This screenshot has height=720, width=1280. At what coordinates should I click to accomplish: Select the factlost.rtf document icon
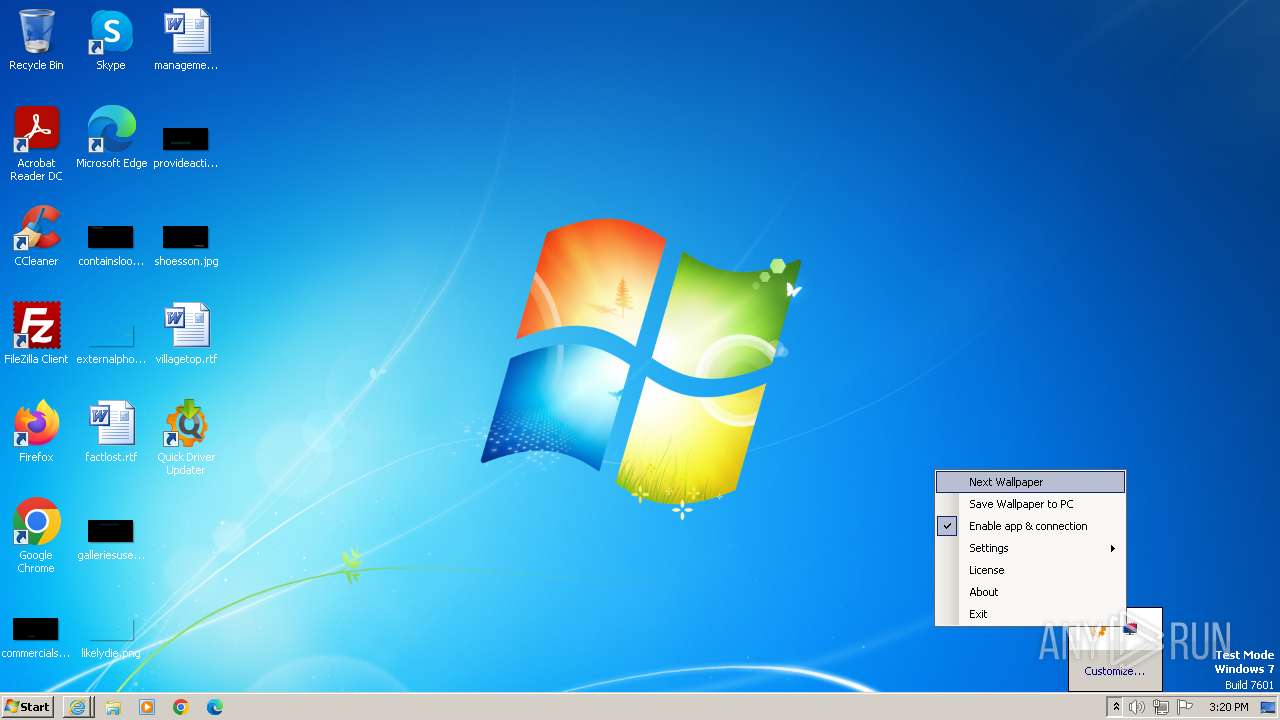pos(111,432)
